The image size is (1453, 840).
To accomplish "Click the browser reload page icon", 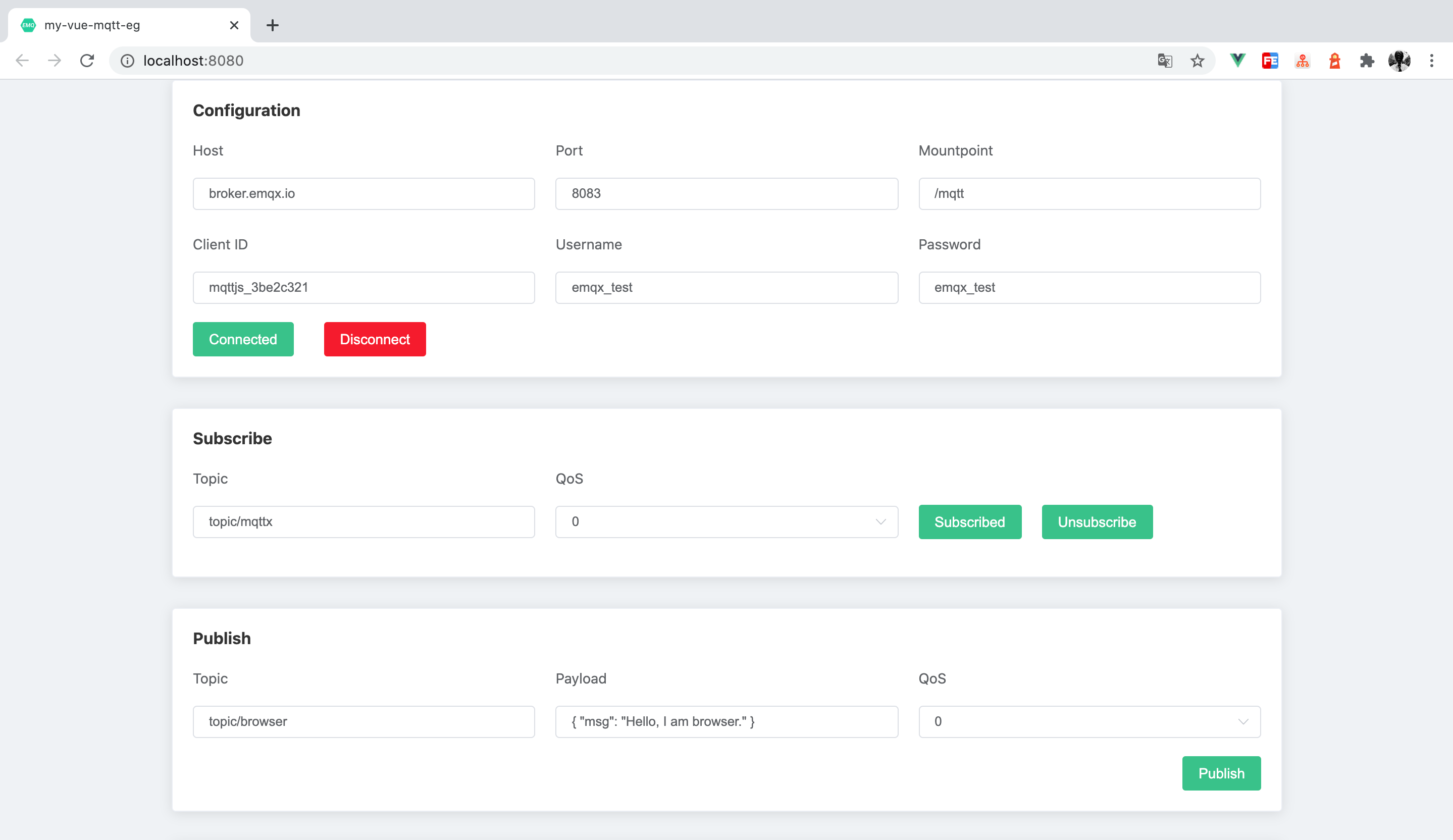I will (87, 61).
